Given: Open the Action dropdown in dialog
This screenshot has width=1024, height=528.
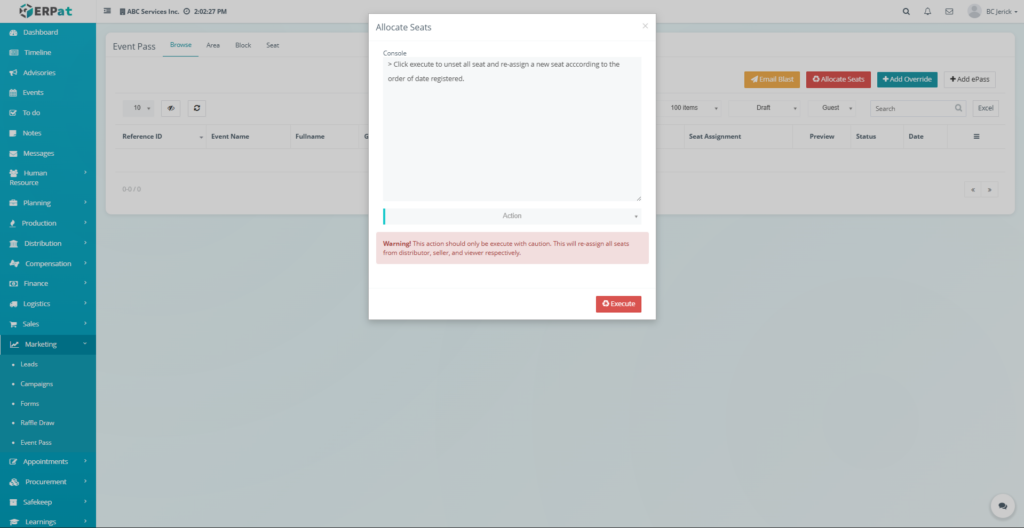Looking at the screenshot, I should 512,216.
